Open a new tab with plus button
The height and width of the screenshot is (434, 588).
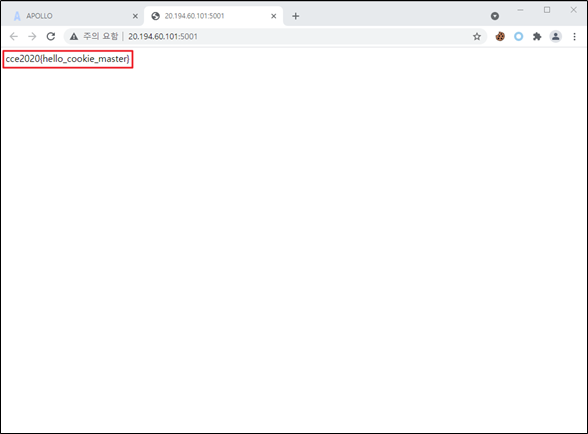[x=296, y=16]
